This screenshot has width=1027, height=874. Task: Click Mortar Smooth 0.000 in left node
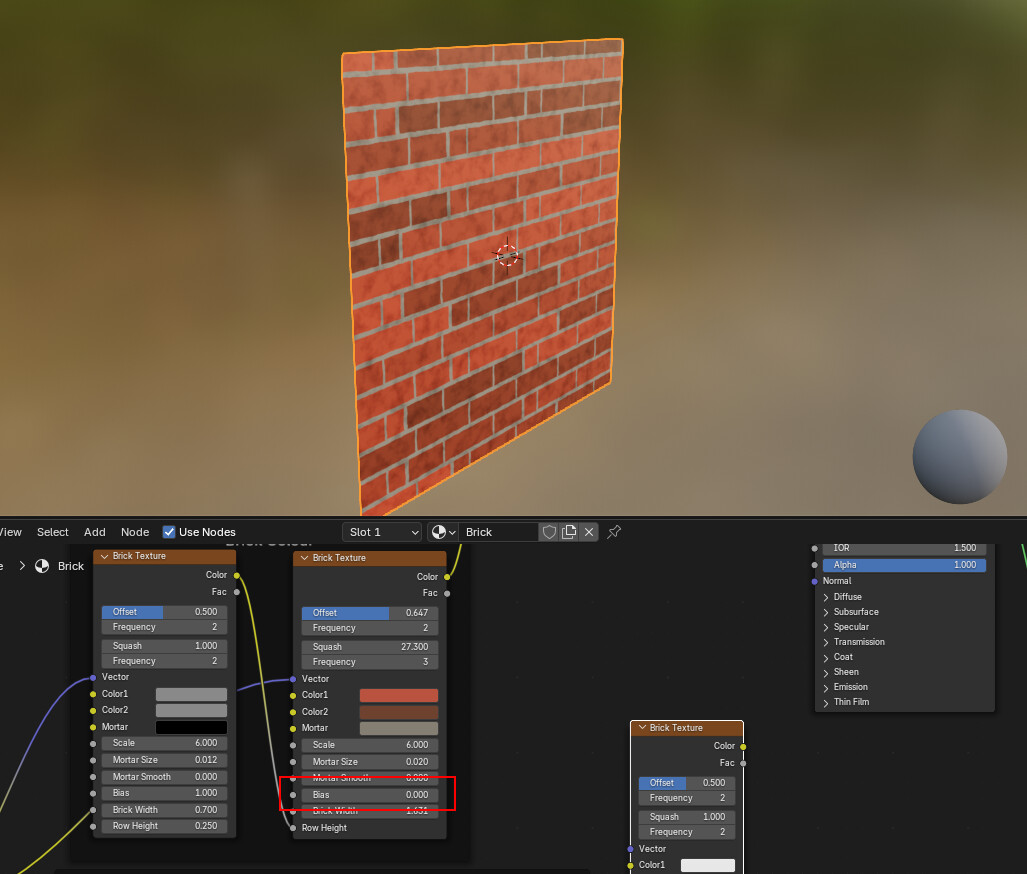click(164, 777)
